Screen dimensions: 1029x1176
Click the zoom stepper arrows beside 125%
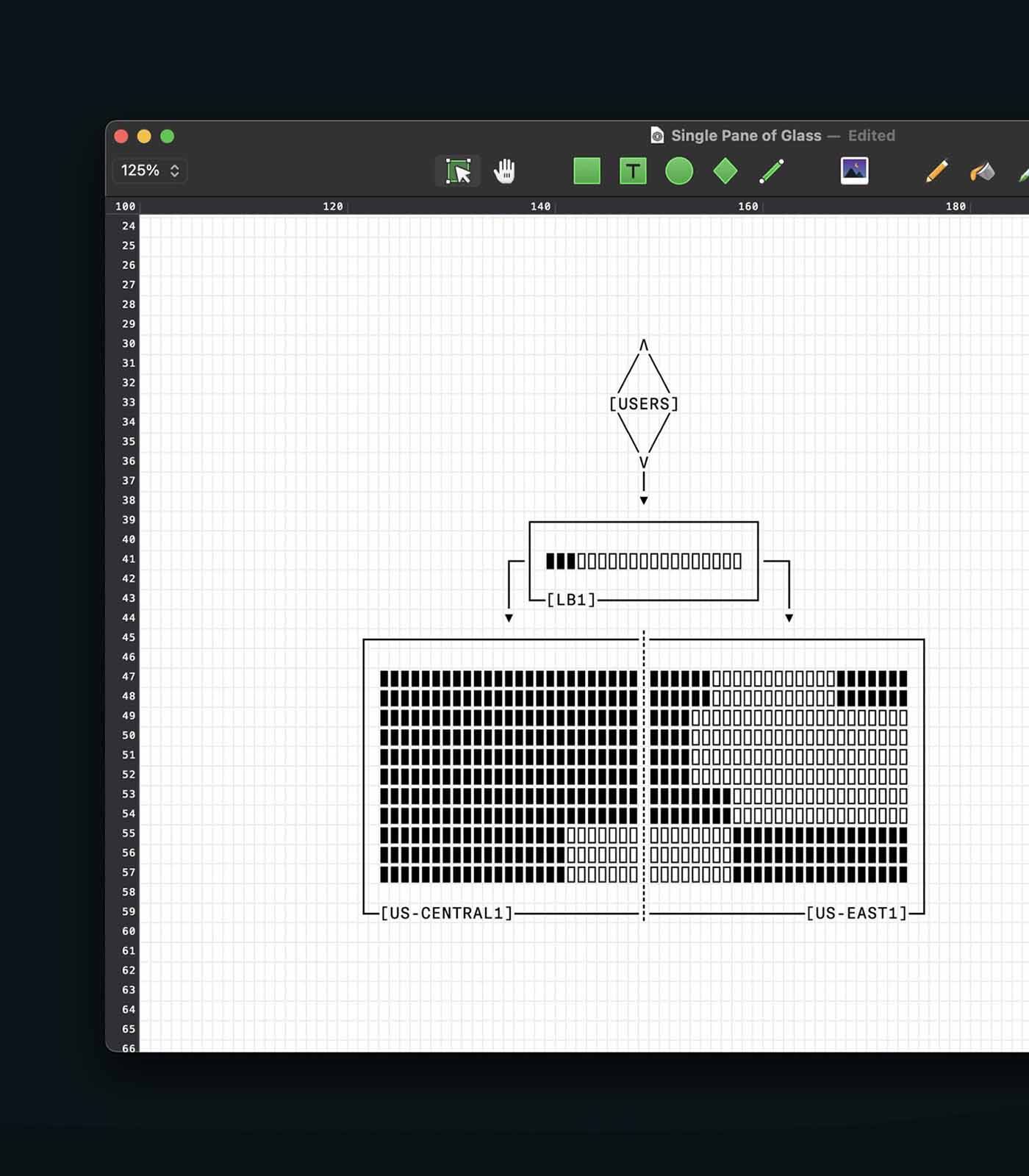tap(175, 171)
